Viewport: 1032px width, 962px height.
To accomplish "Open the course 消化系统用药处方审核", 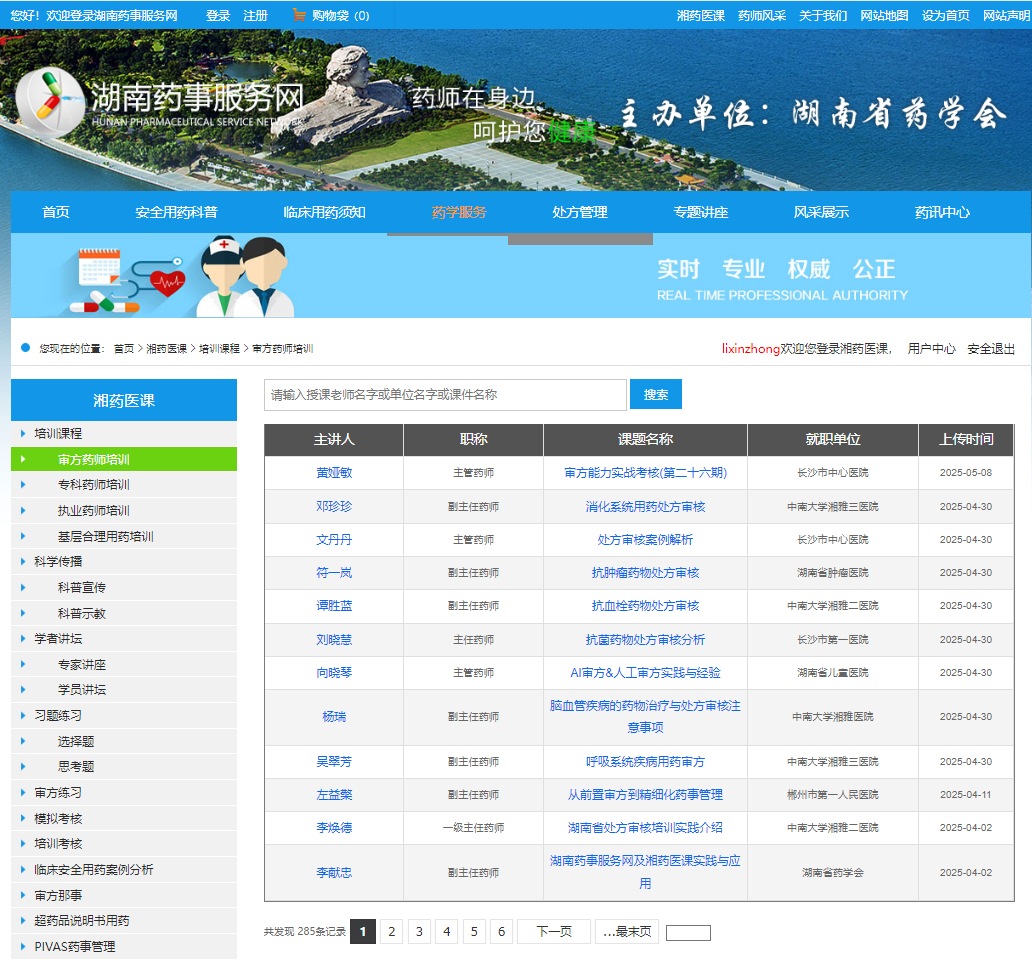I will [645, 507].
